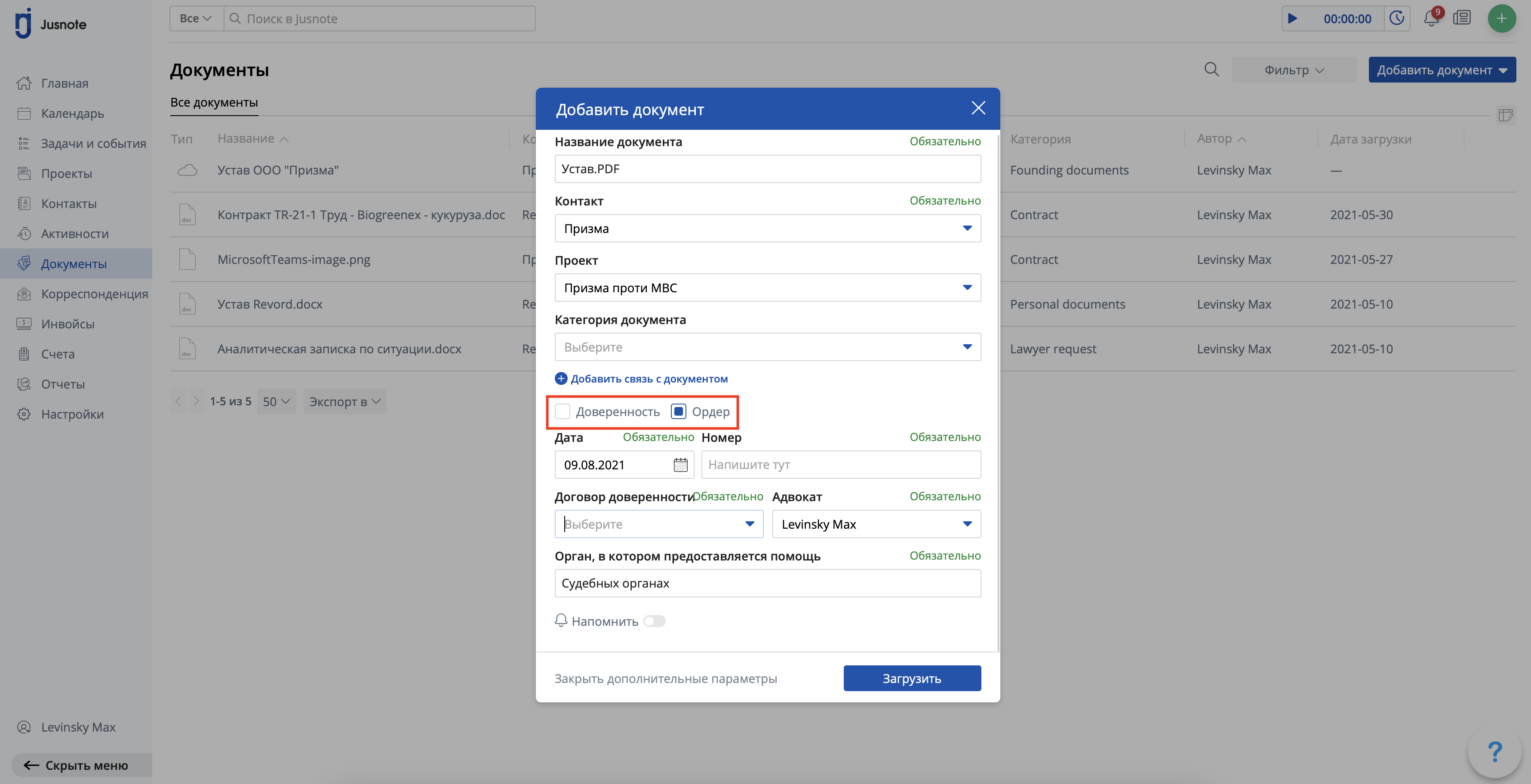Open the calendar date picker icon
This screenshot has width=1531, height=784.
680,465
